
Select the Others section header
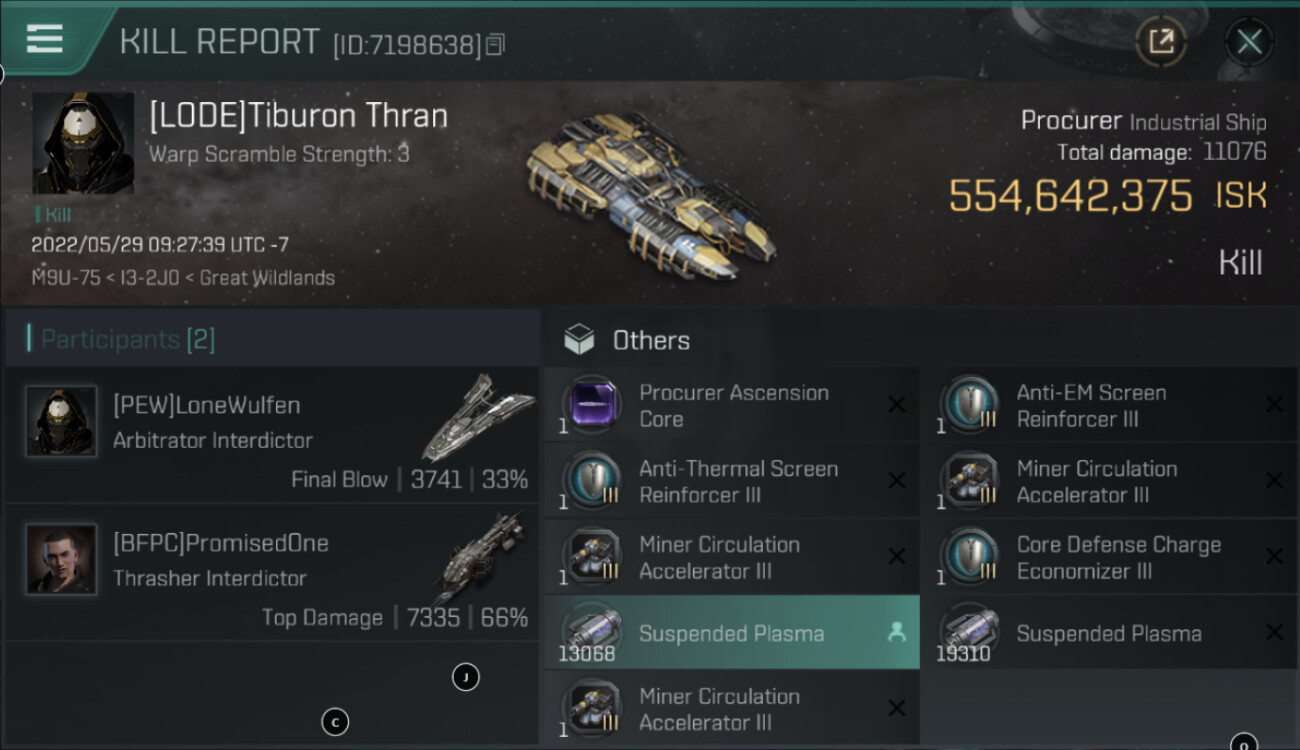(650, 340)
